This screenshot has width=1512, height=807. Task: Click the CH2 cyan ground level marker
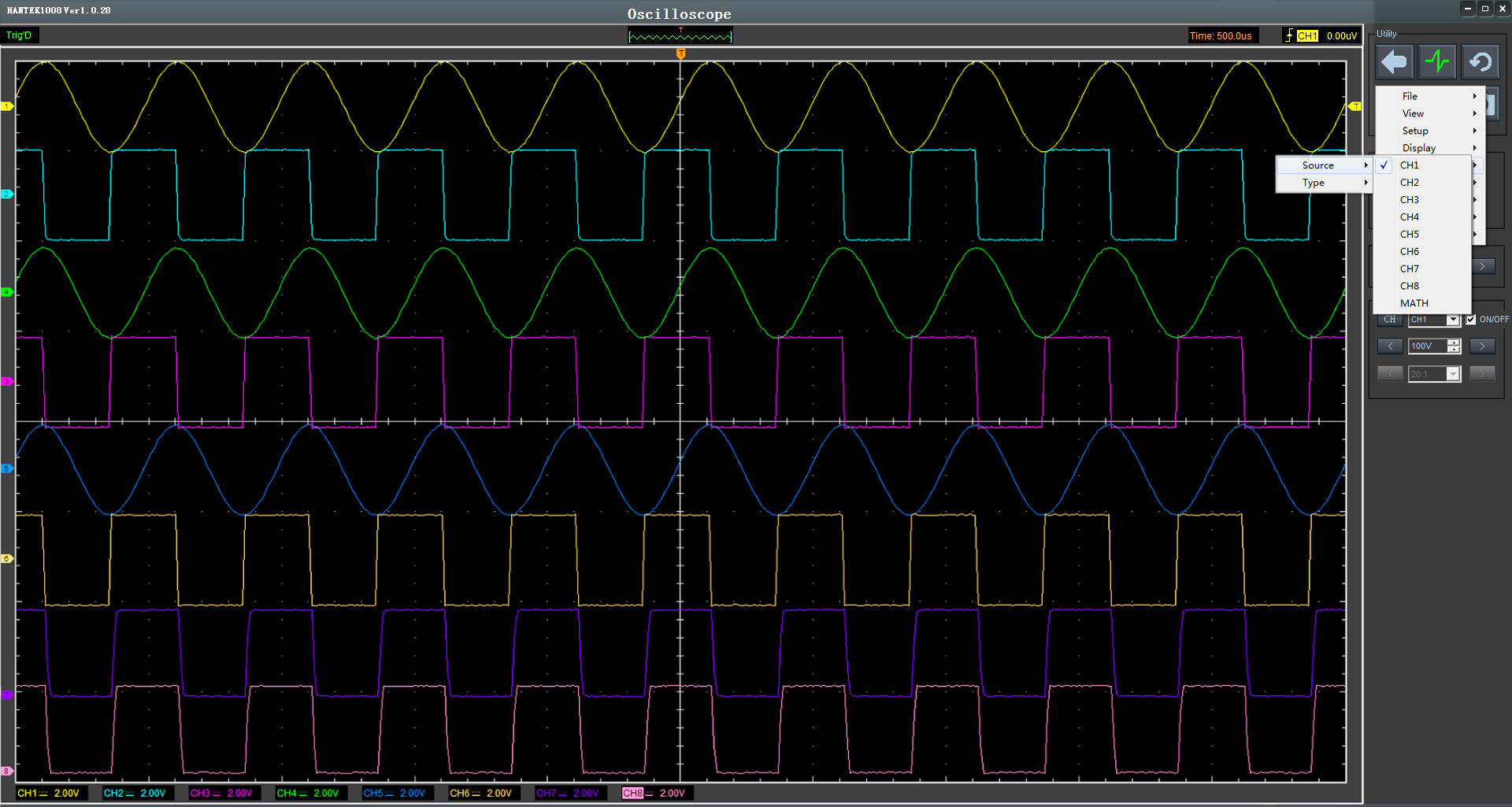coord(7,194)
